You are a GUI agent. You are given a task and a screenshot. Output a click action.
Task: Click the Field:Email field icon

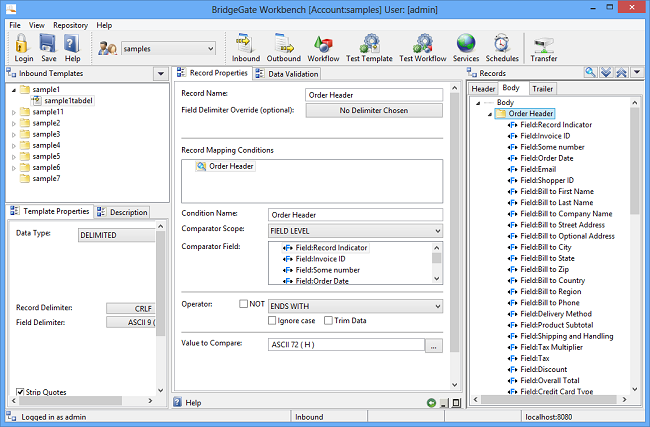512,169
